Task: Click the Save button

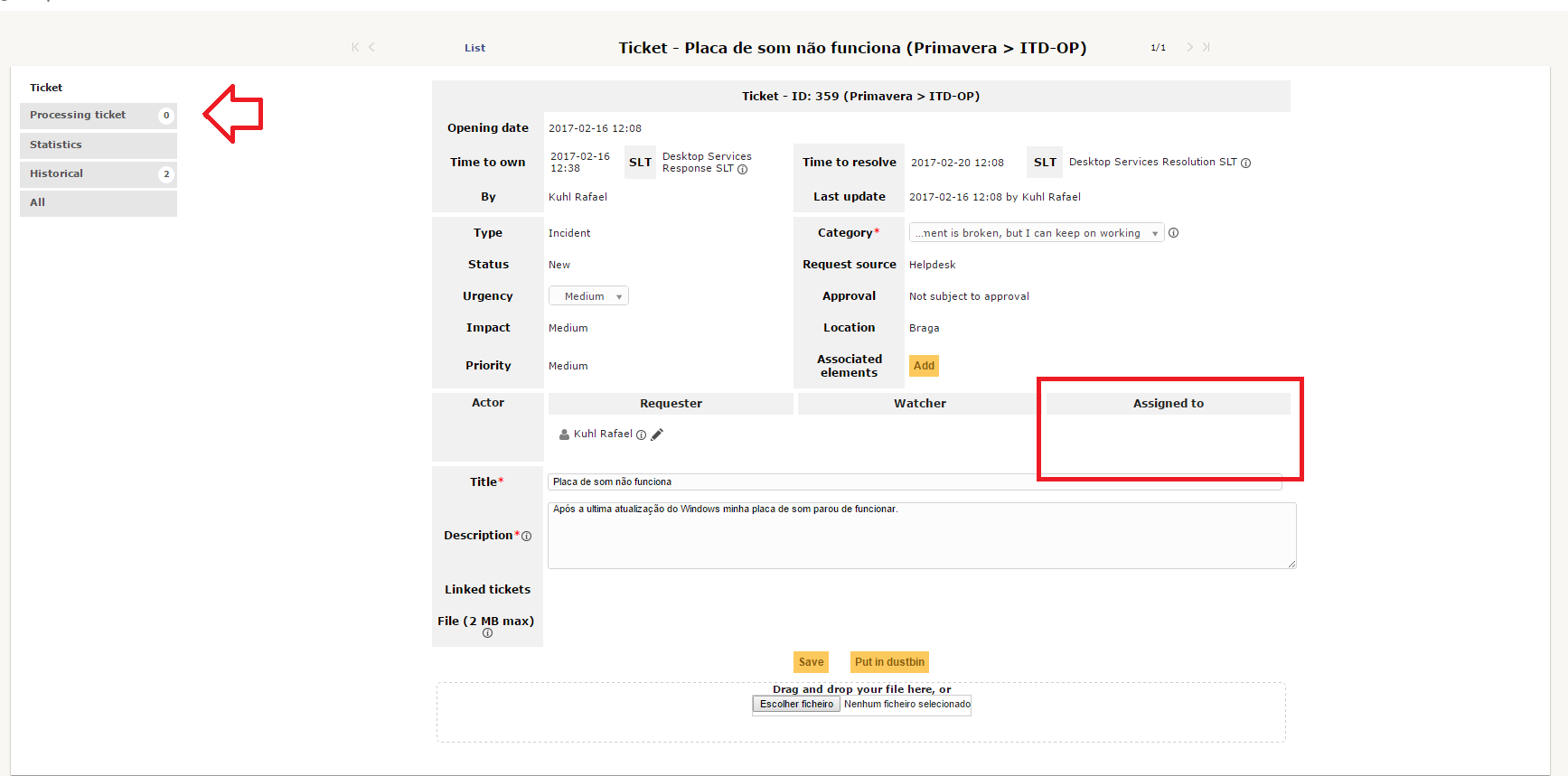Action: tap(811, 662)
